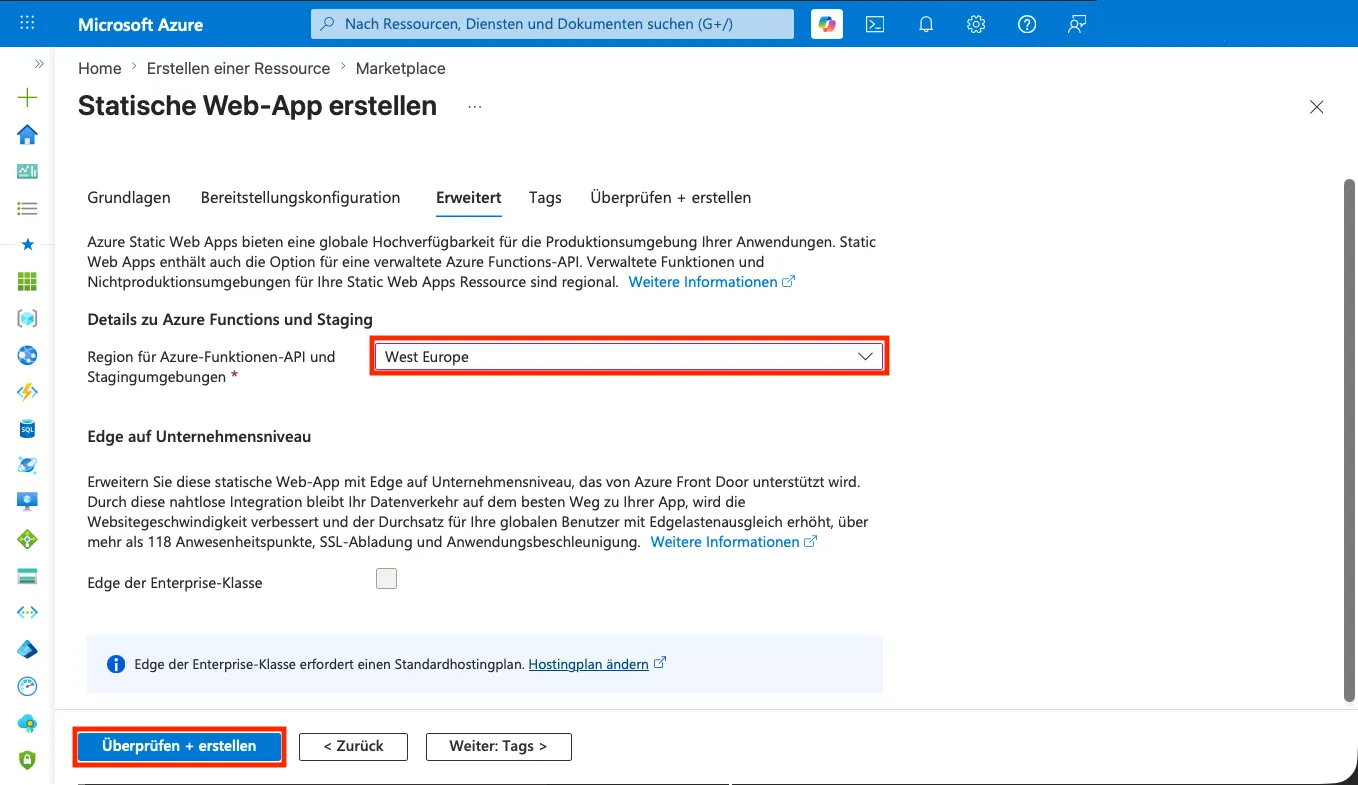Click the Favorites star in sidebar
This screenshot has width=1358, height=785.
coord(27,244)
